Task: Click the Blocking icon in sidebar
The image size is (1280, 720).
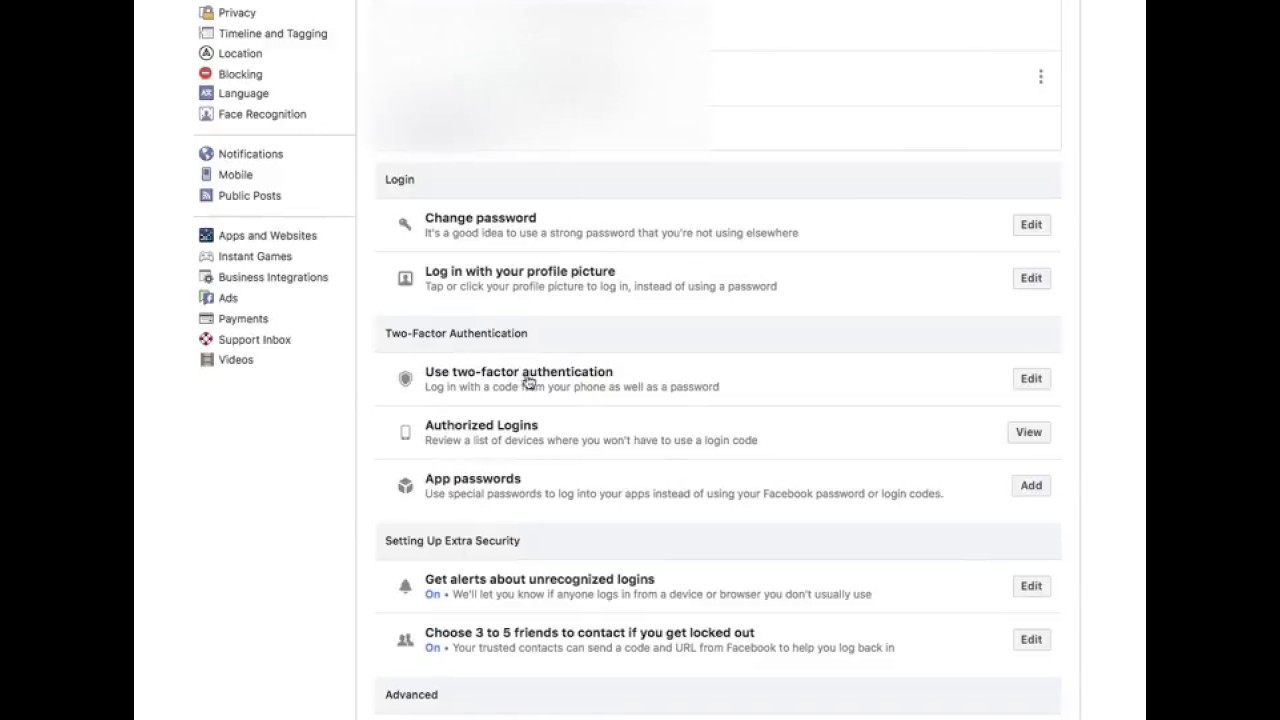Action: pos(206,74)
